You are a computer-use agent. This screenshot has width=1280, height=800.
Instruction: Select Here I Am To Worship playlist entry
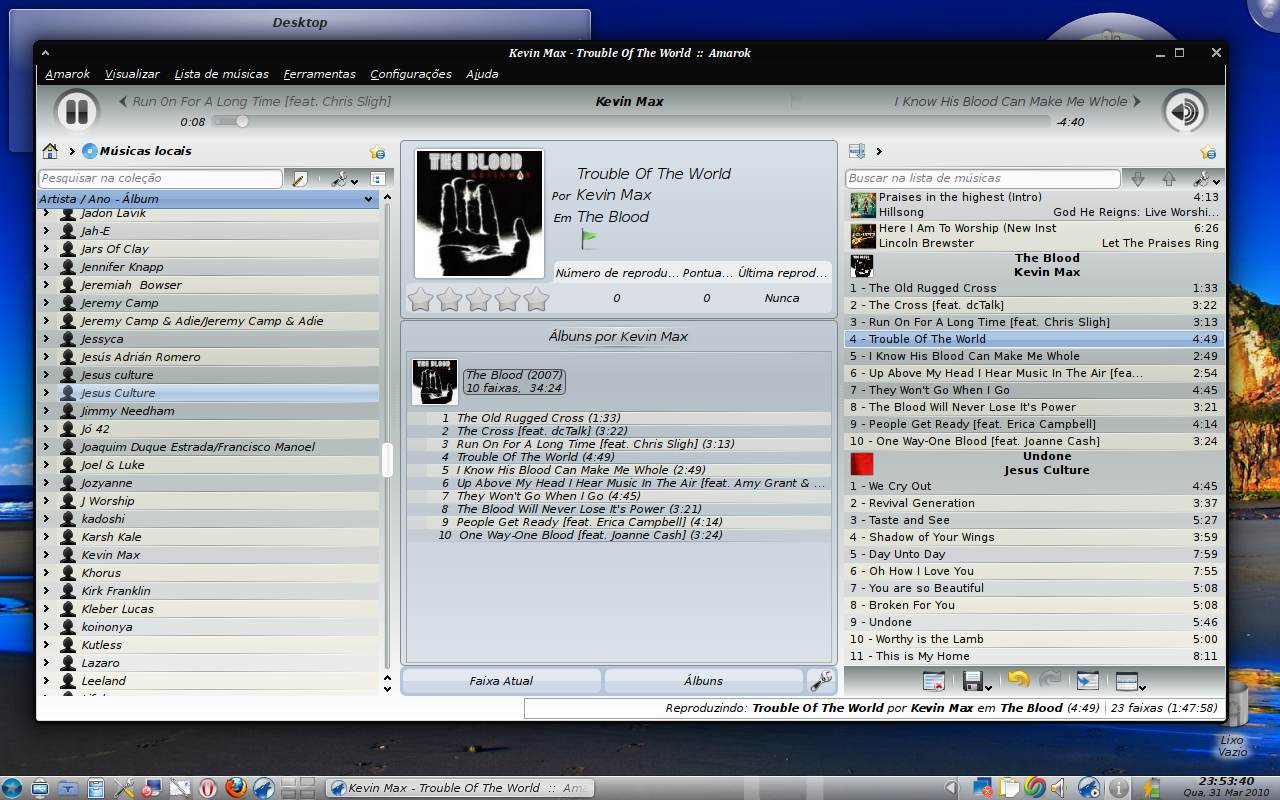1033,235
